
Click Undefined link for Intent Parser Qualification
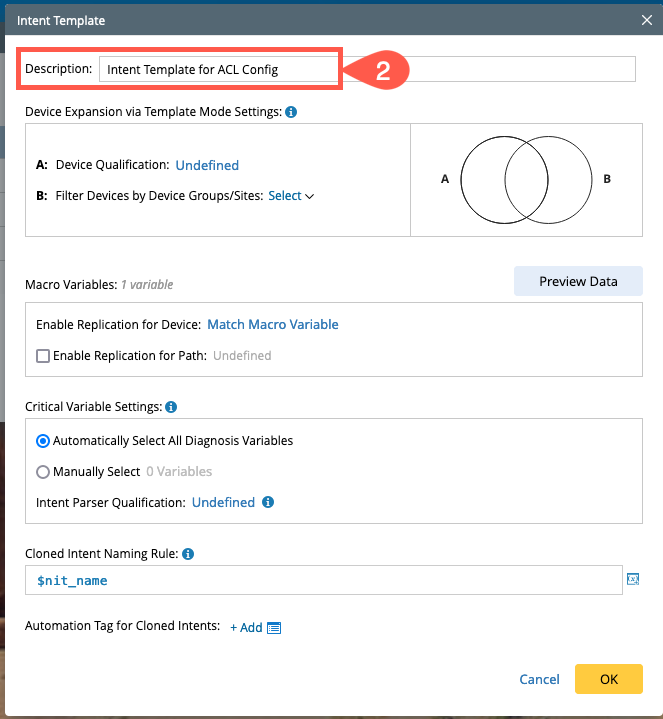[x=223, y=503]
